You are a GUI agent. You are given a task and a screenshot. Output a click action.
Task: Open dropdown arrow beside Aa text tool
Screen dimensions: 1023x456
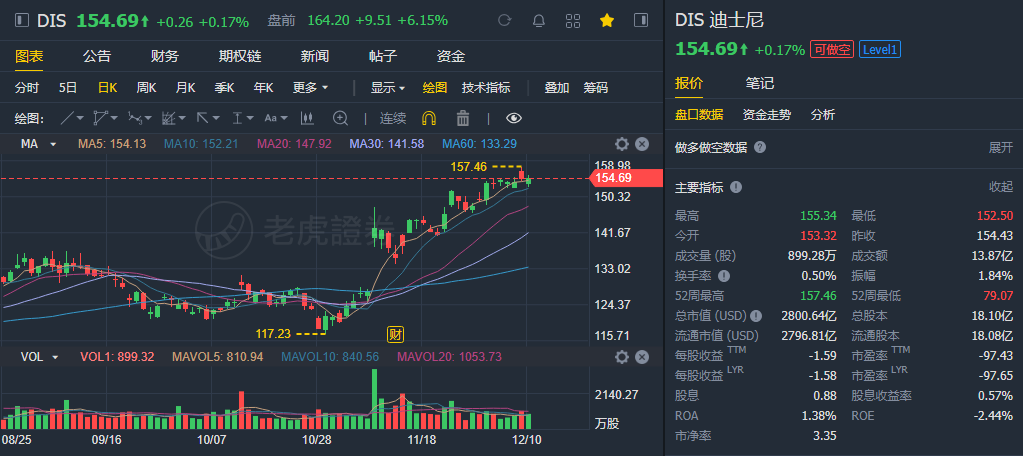click(x=285, y=119)
